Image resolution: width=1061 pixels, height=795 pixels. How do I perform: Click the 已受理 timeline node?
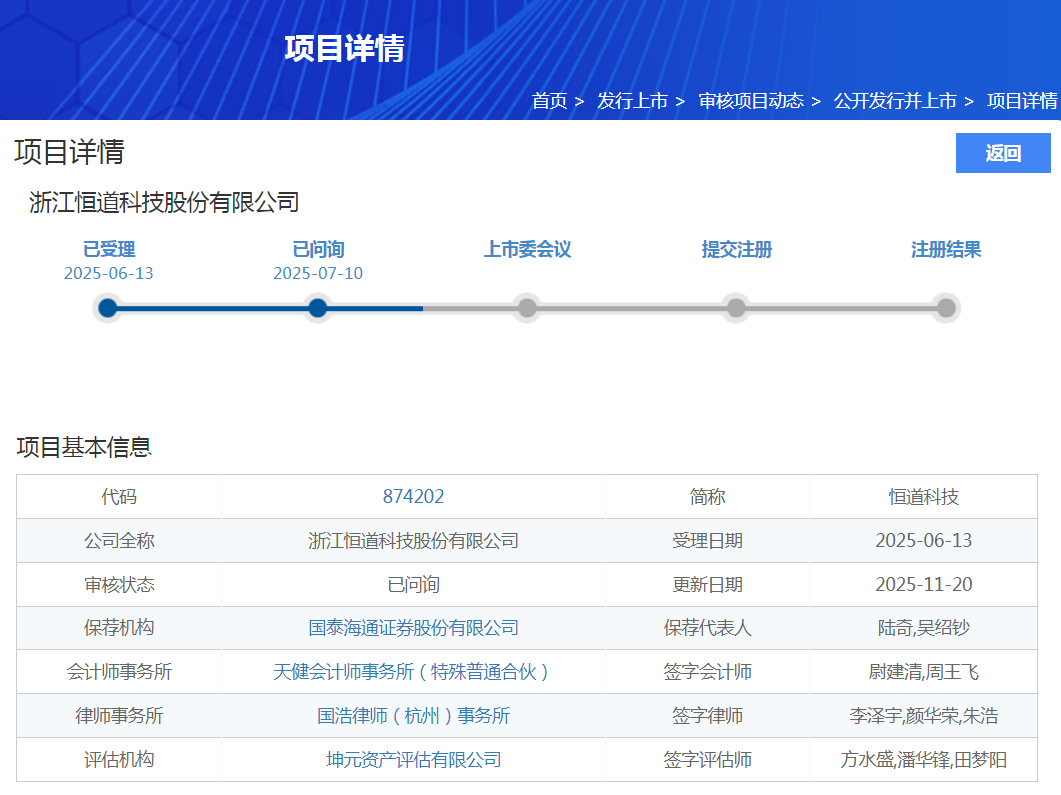[108, 308]
